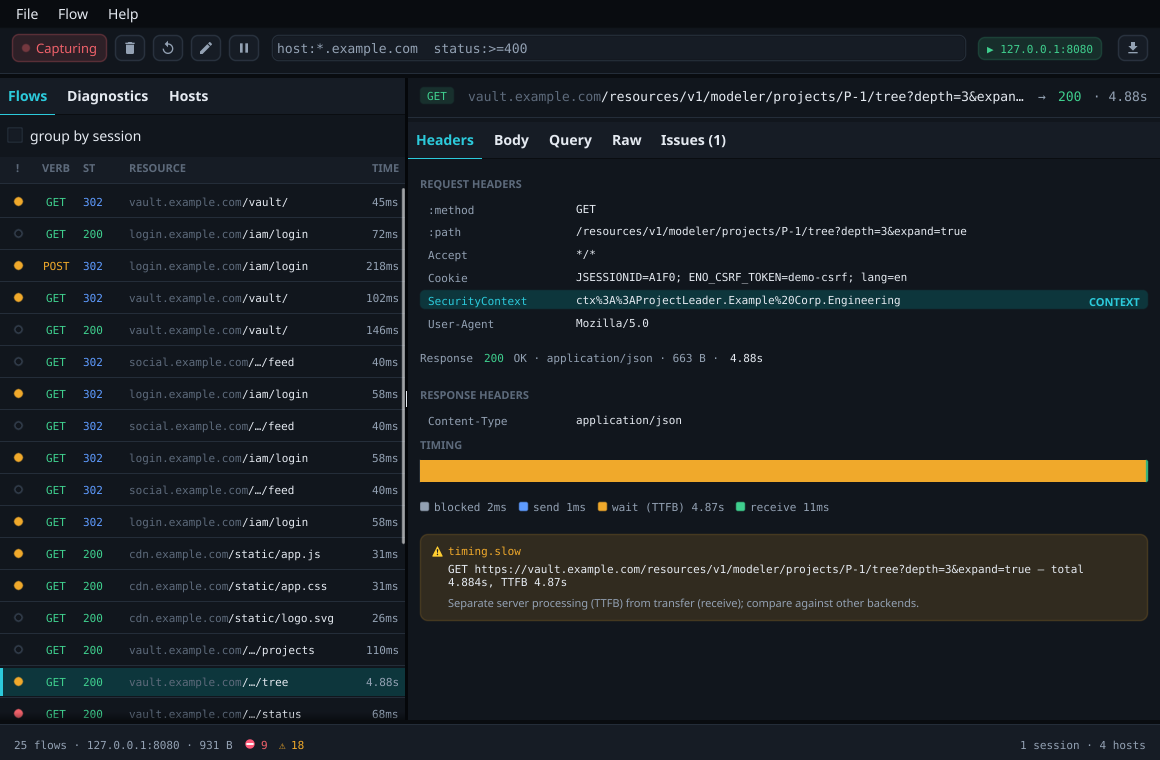The height and width of the screenshot is (760, 1160).
Task: Open the File menu
Action: [x=27, y=14]
